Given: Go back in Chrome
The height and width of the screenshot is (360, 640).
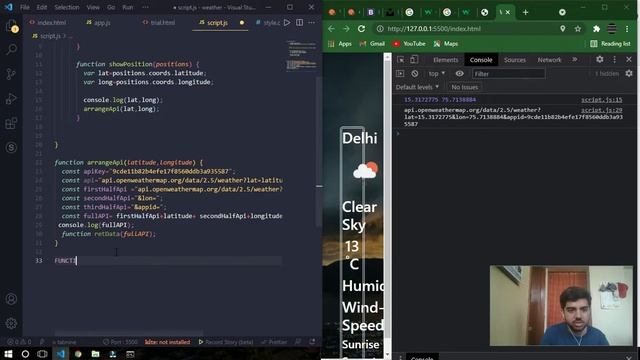Looking at the screenshot, I should click(331, 29).
